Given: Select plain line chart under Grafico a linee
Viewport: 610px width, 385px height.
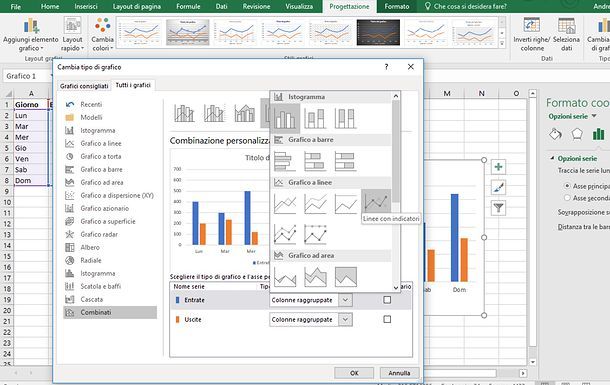Looking at the screenshot, I should [x=285, y=203].
